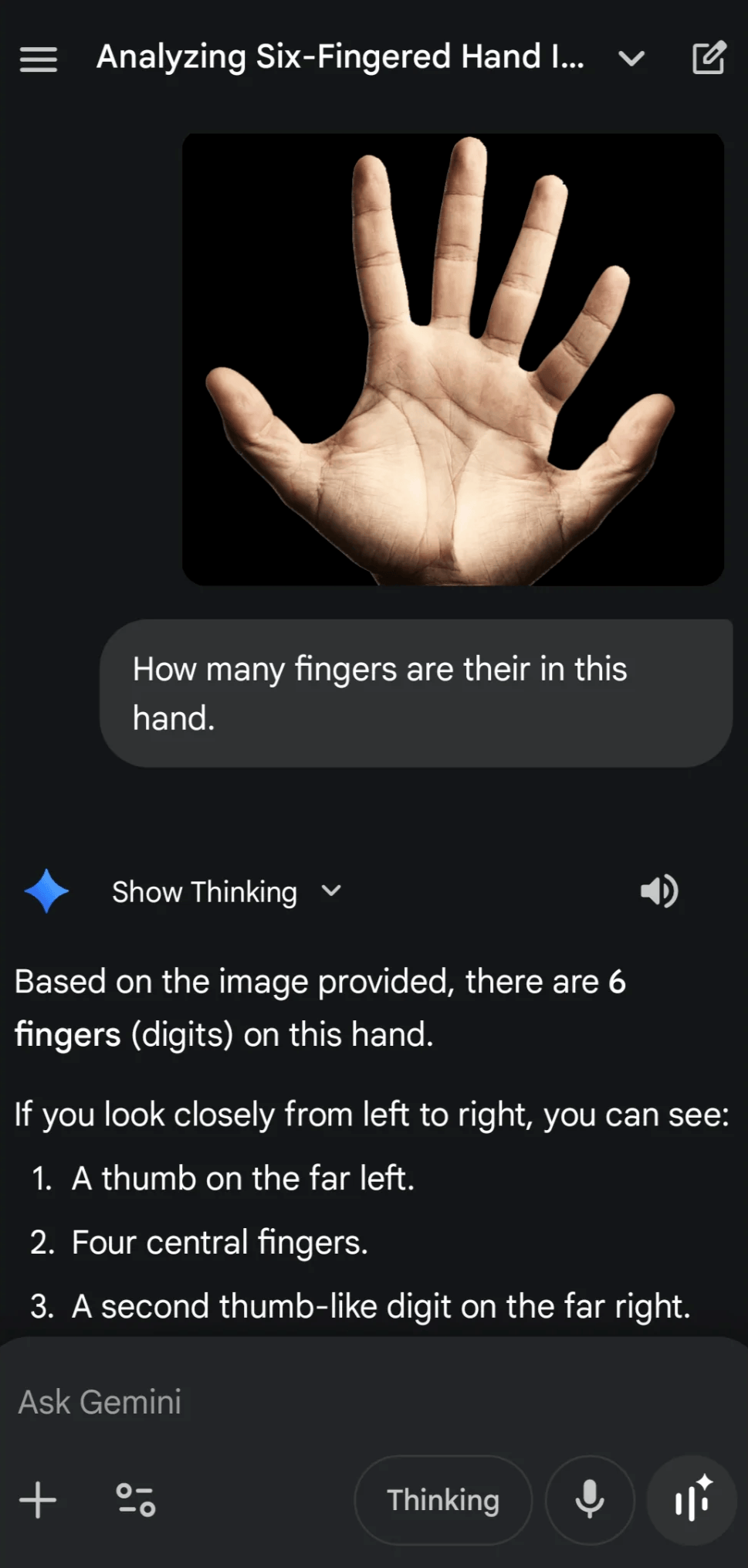Click the bold 6 fingers response text
This screenshot has width=748, height=1568.
click(x=320, y=1008)
